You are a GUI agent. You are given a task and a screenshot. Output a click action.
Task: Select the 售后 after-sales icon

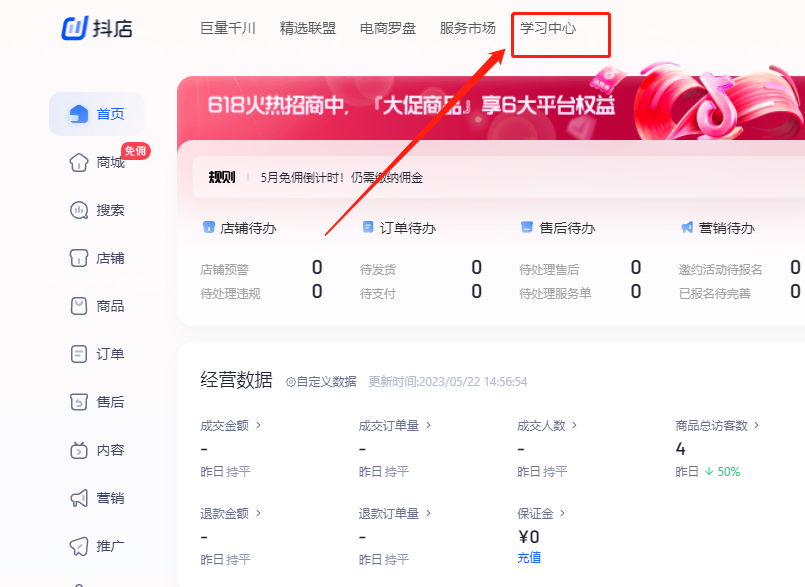(x=79, y=402)
